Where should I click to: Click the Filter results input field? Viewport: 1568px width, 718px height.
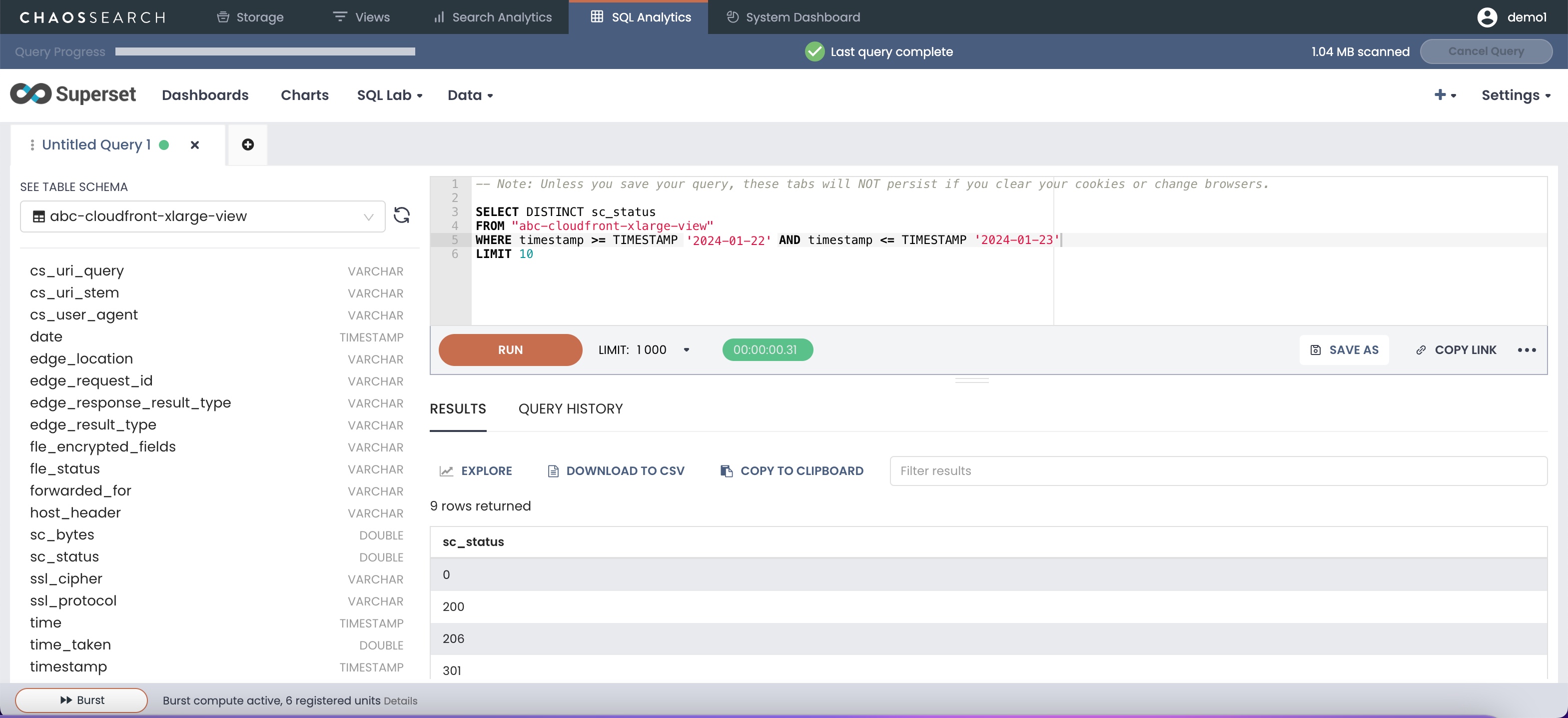pos(1217,470)
